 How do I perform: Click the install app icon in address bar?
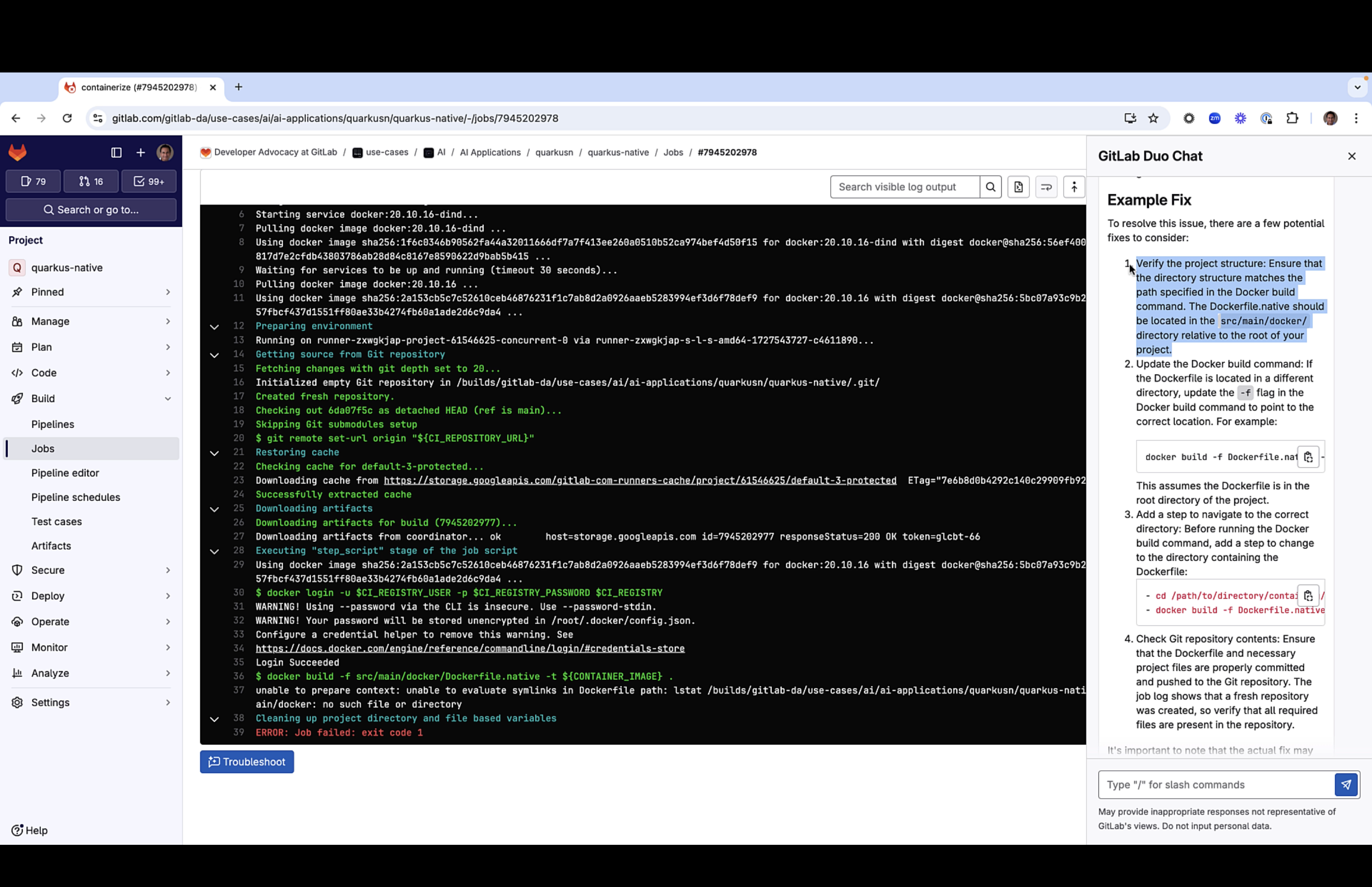1130,118
